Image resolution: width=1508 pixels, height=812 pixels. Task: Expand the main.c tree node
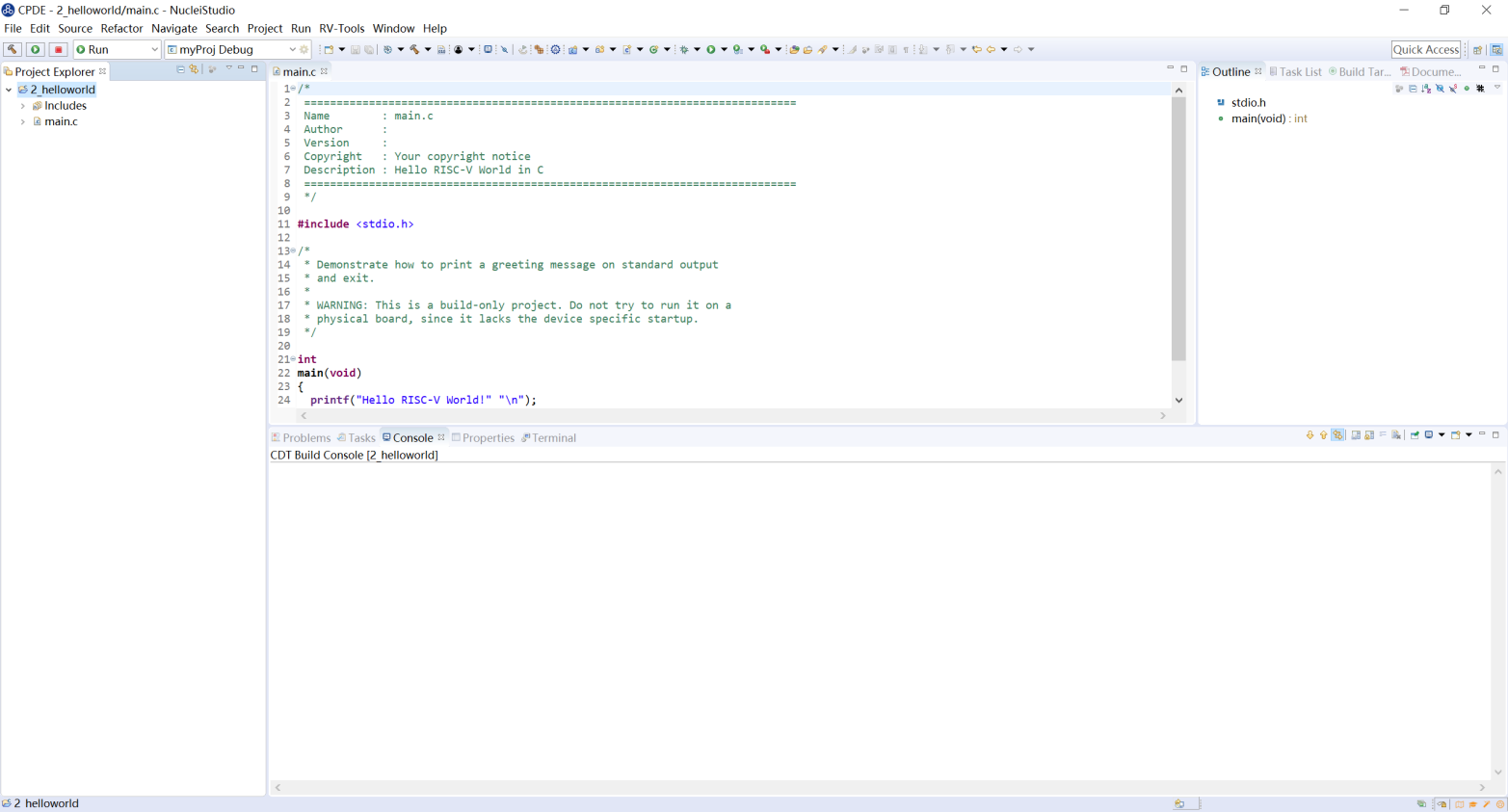(23, 122)
